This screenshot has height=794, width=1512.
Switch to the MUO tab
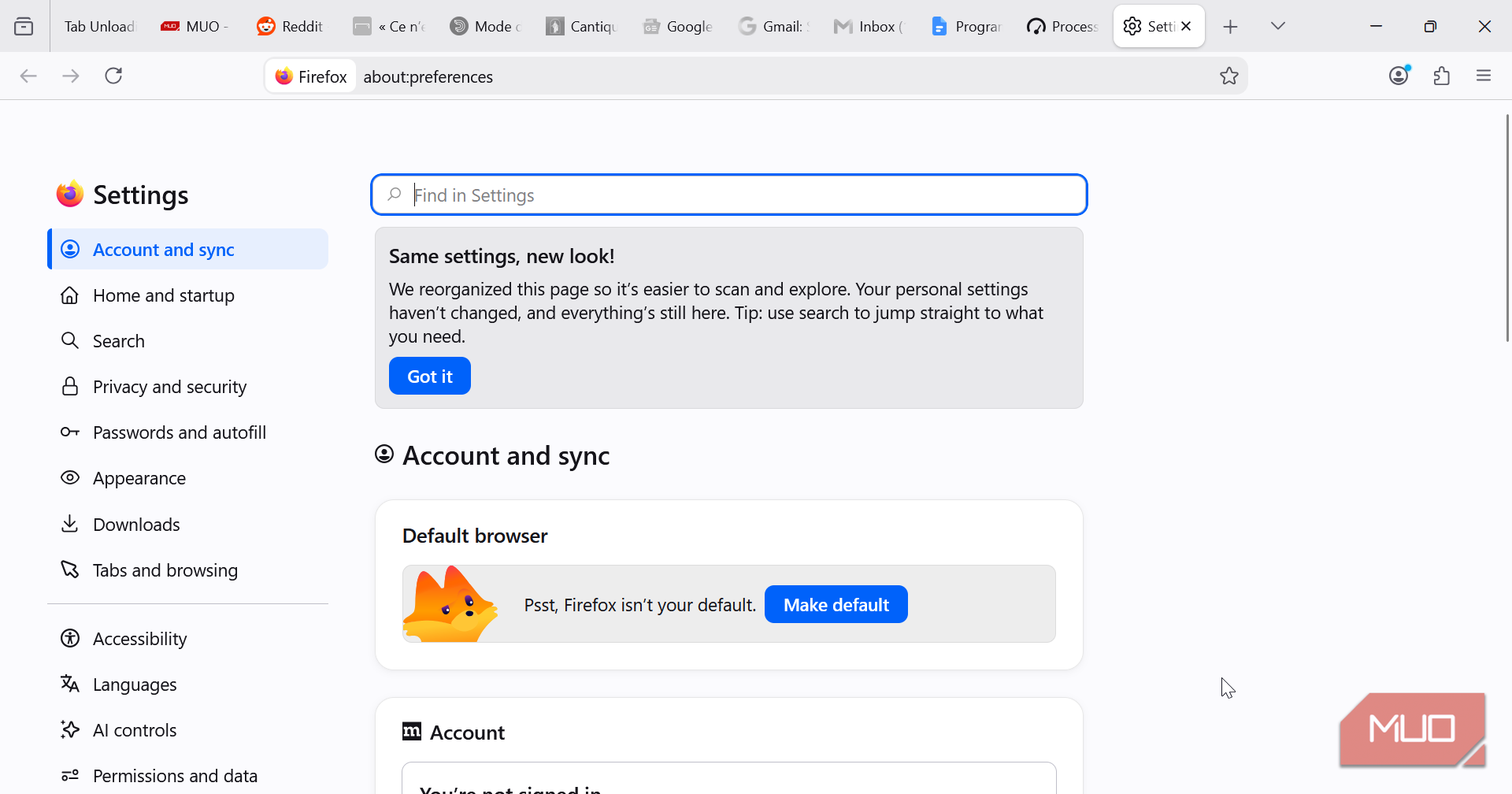point(195,26)
